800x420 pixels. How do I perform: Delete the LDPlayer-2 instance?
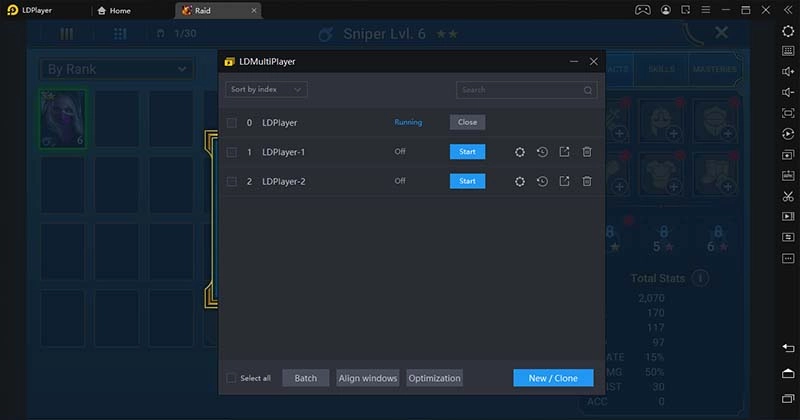587,181
